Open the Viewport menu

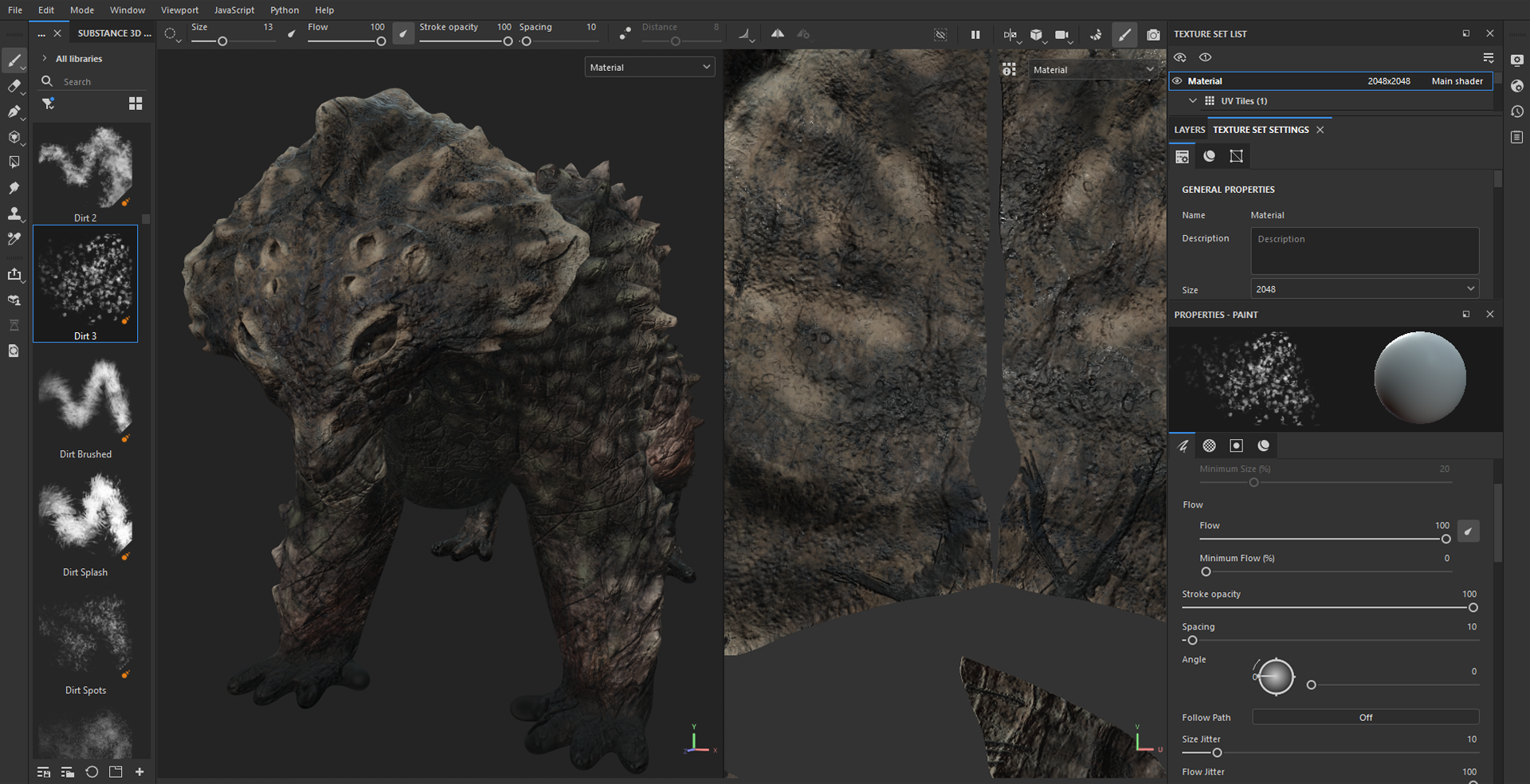[179, 10]
